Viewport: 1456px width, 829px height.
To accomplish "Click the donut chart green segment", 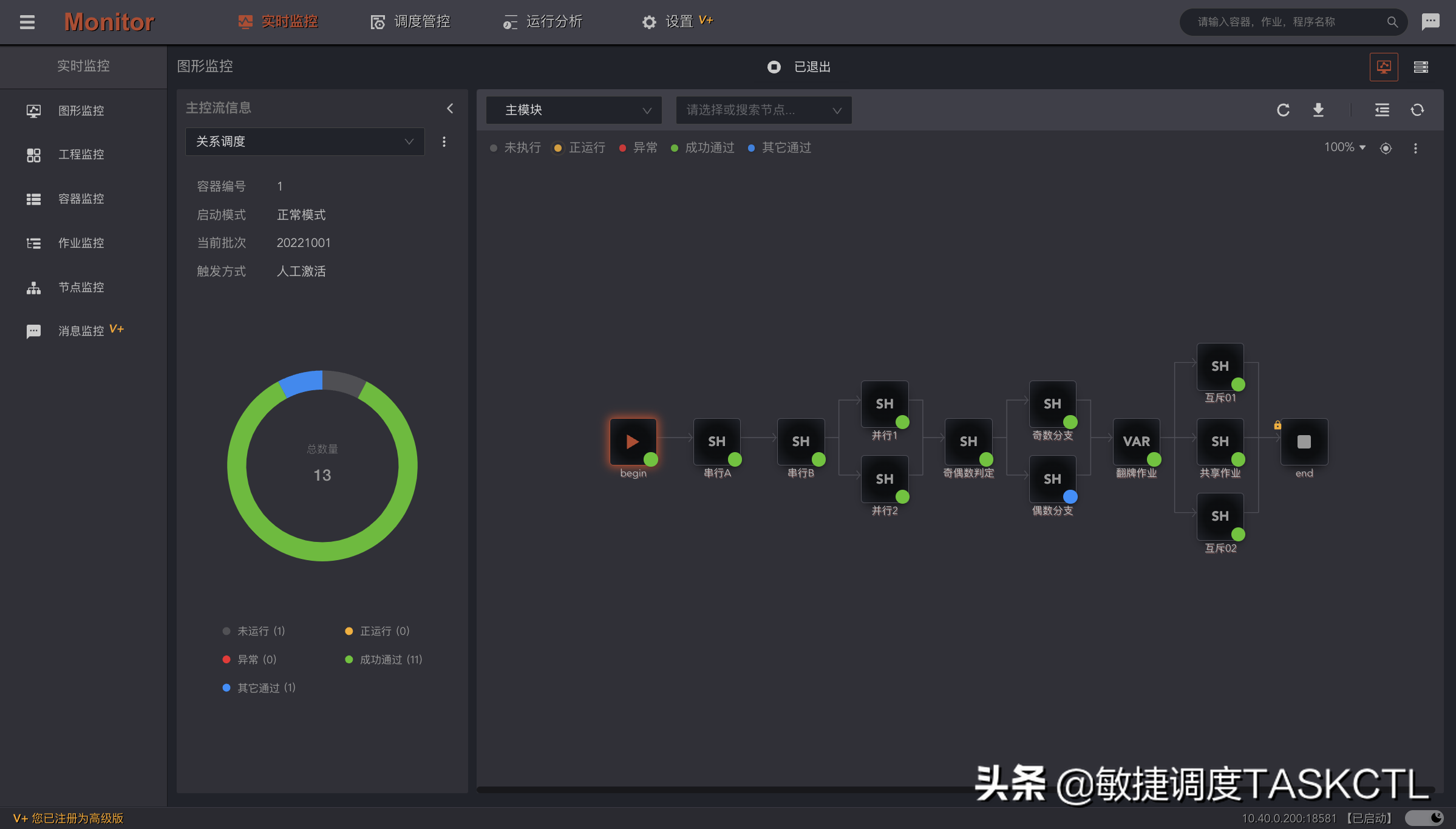I will (x=322, y=551).
